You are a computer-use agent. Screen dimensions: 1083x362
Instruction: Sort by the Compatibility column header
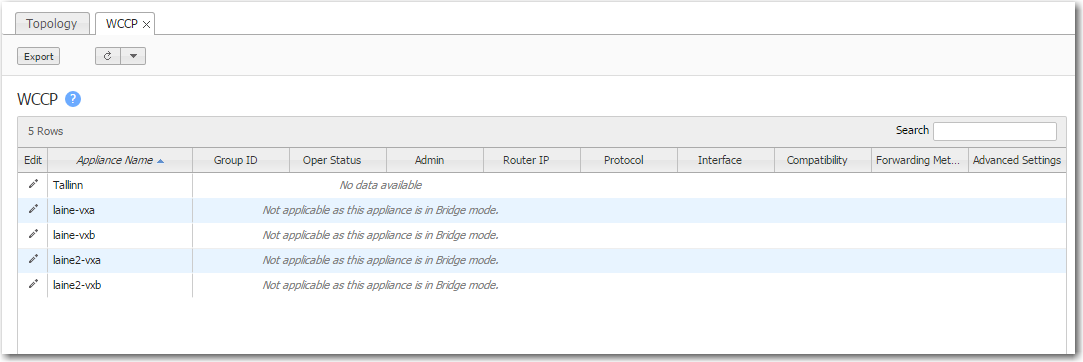coord(823,160)
